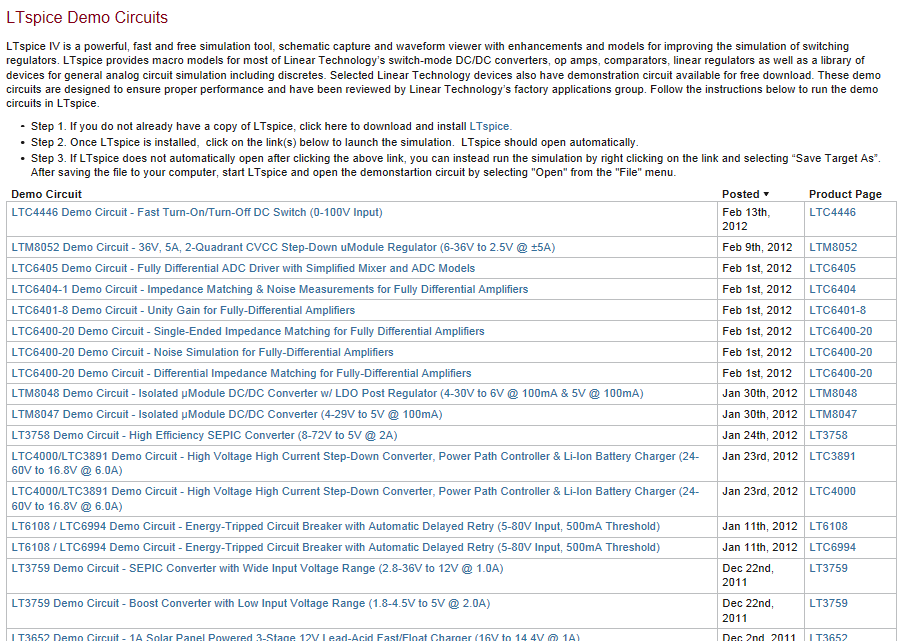Go to the LTM8047 product page

(x=833, y=414)
